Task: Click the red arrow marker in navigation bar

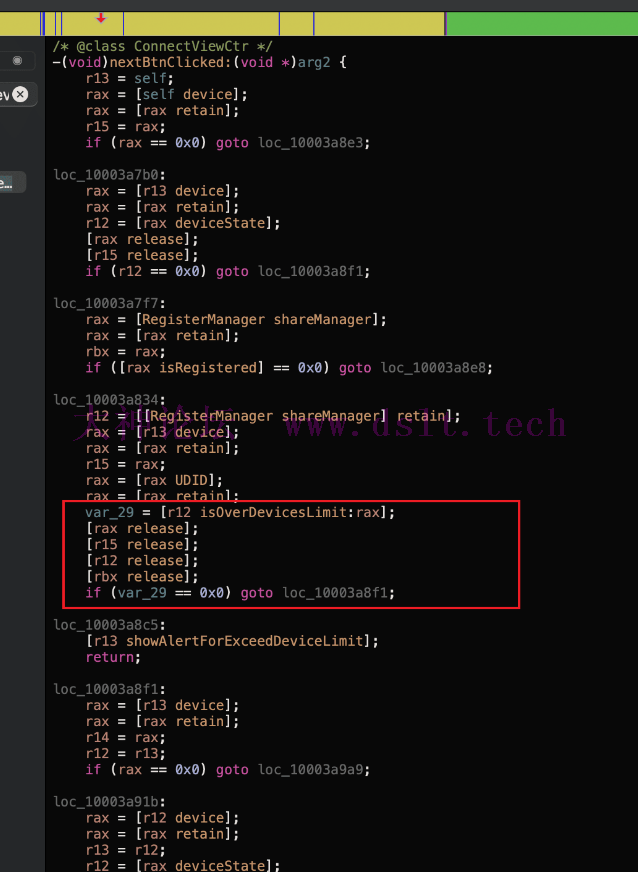Action: tap(101, 17)
